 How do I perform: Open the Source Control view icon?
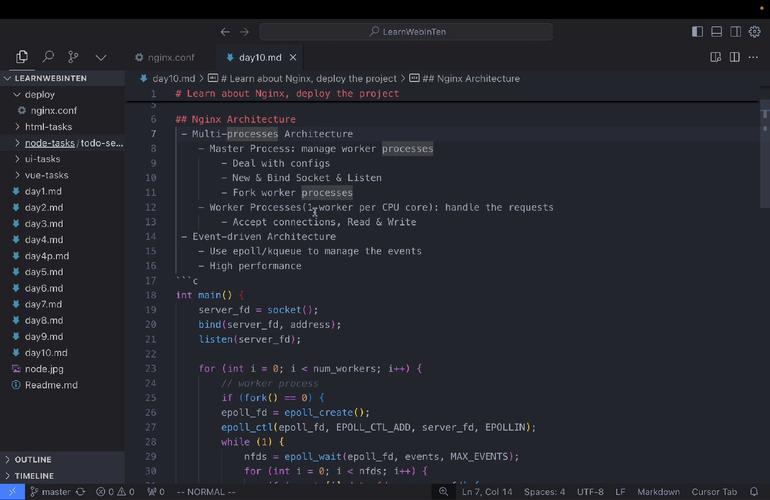pos(74,57)
